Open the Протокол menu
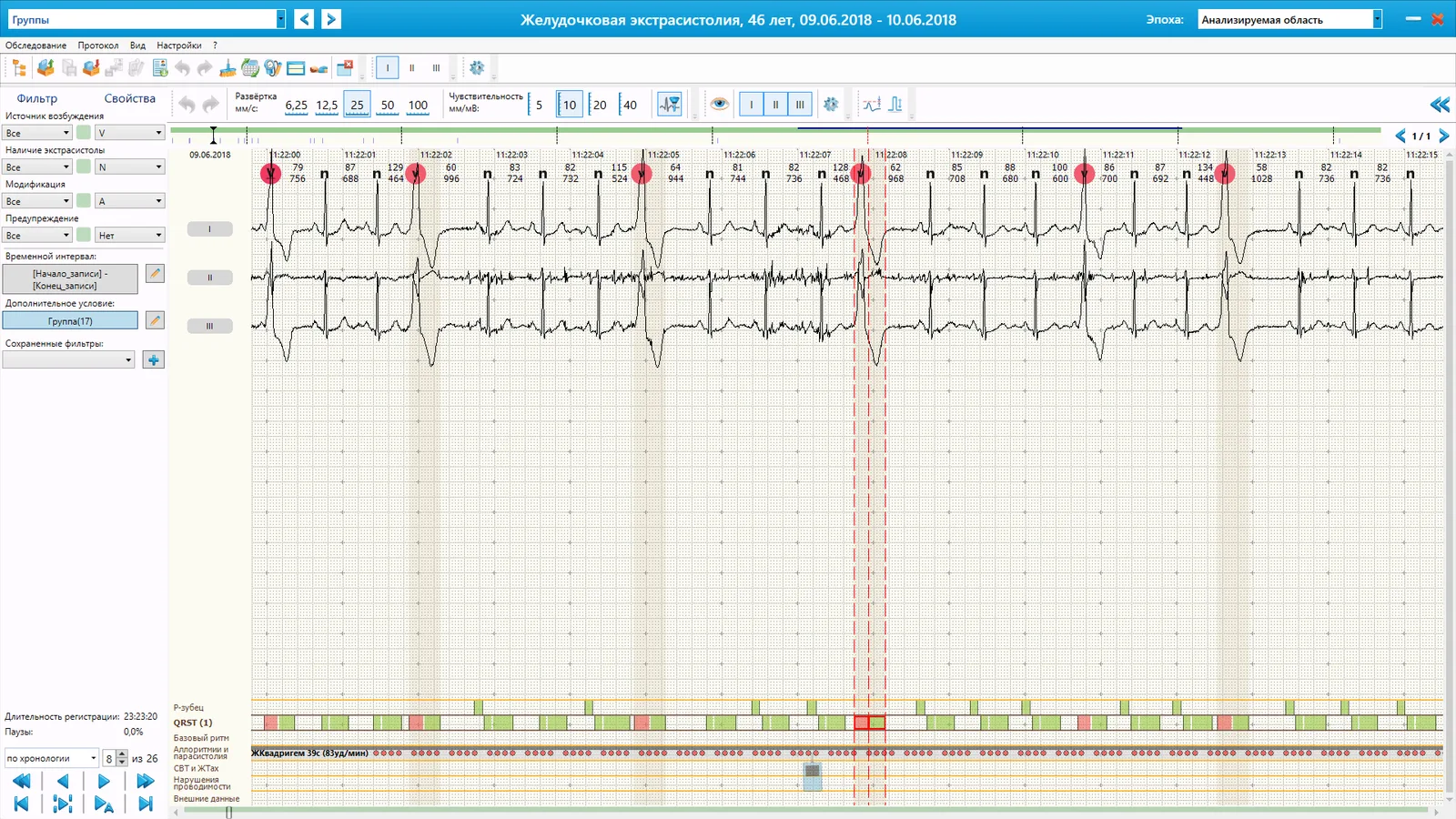 pos(97,45)
